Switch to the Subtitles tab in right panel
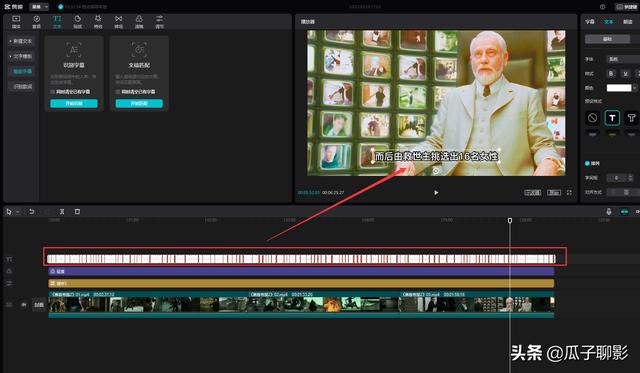 pyautogui.click(x=589, y=22)
